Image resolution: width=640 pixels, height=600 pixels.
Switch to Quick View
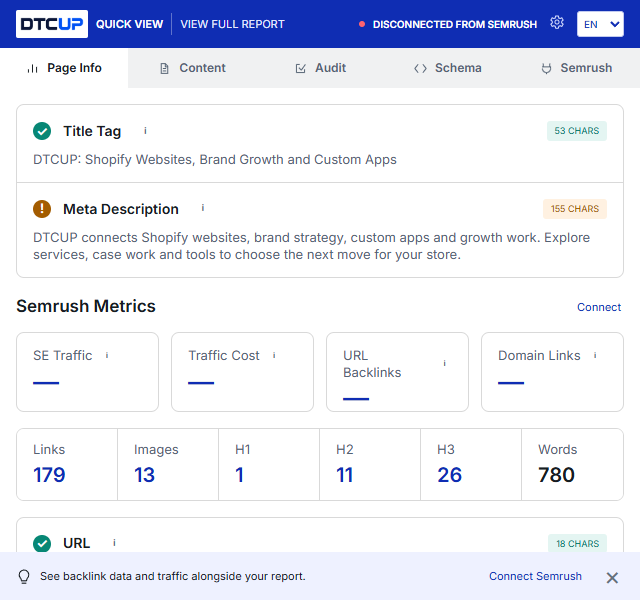pyautogui.click(x=129, y=24)
